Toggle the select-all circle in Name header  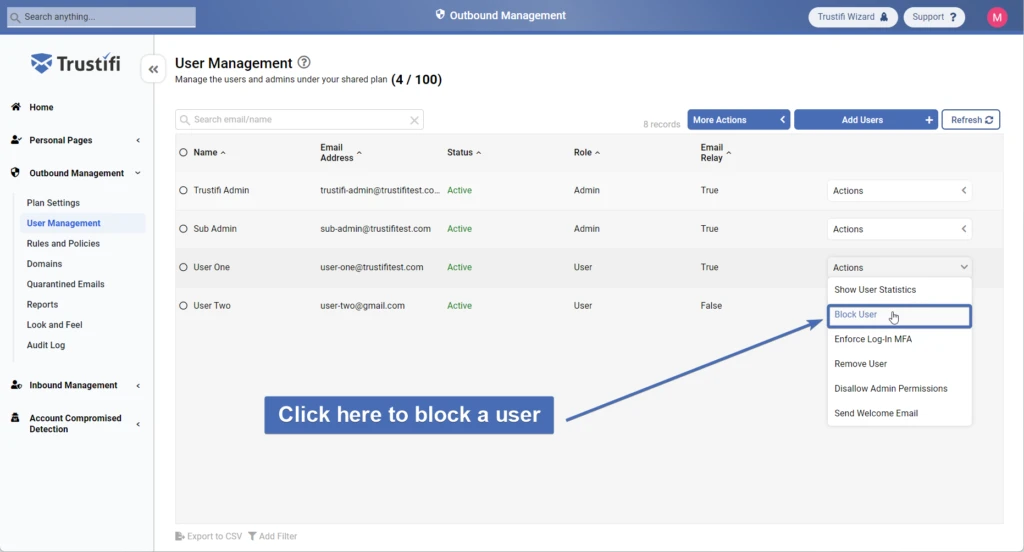(x=183, y=153)
